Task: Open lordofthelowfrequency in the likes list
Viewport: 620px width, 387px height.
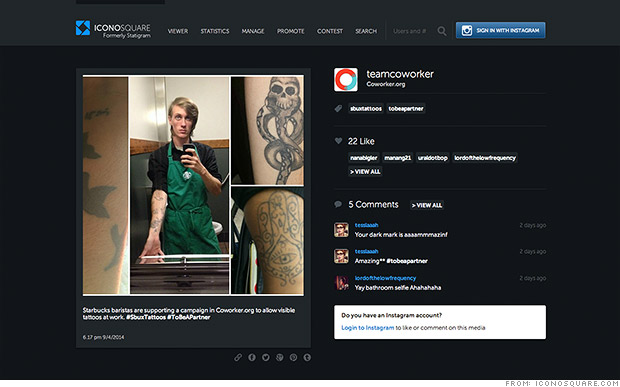Action: (x=485, y=158)
